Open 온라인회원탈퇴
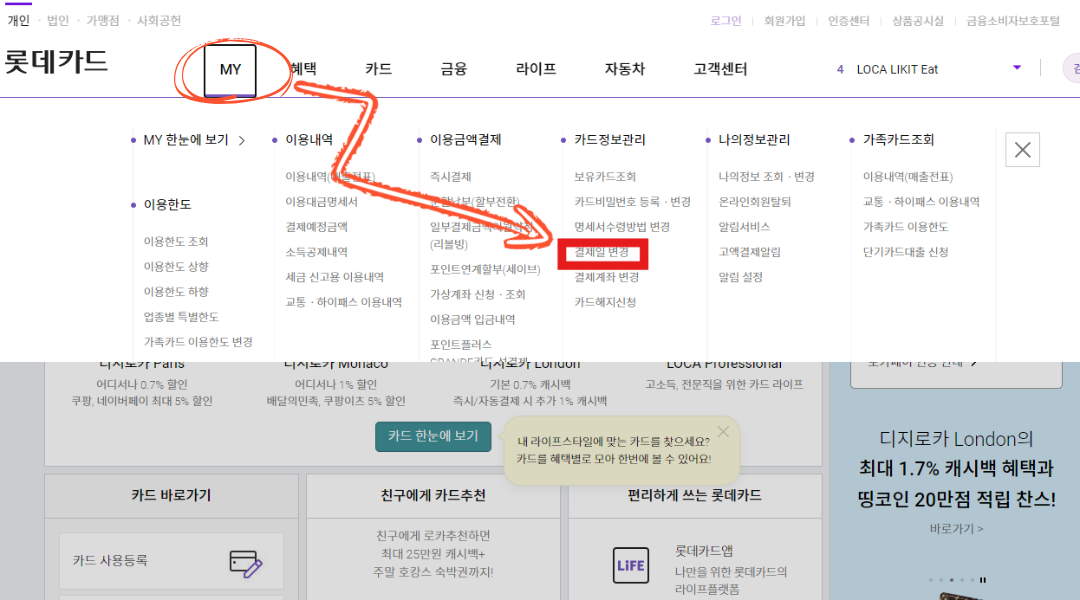Viewport: 1080px width, 600px height. click(x=755, y=201)
